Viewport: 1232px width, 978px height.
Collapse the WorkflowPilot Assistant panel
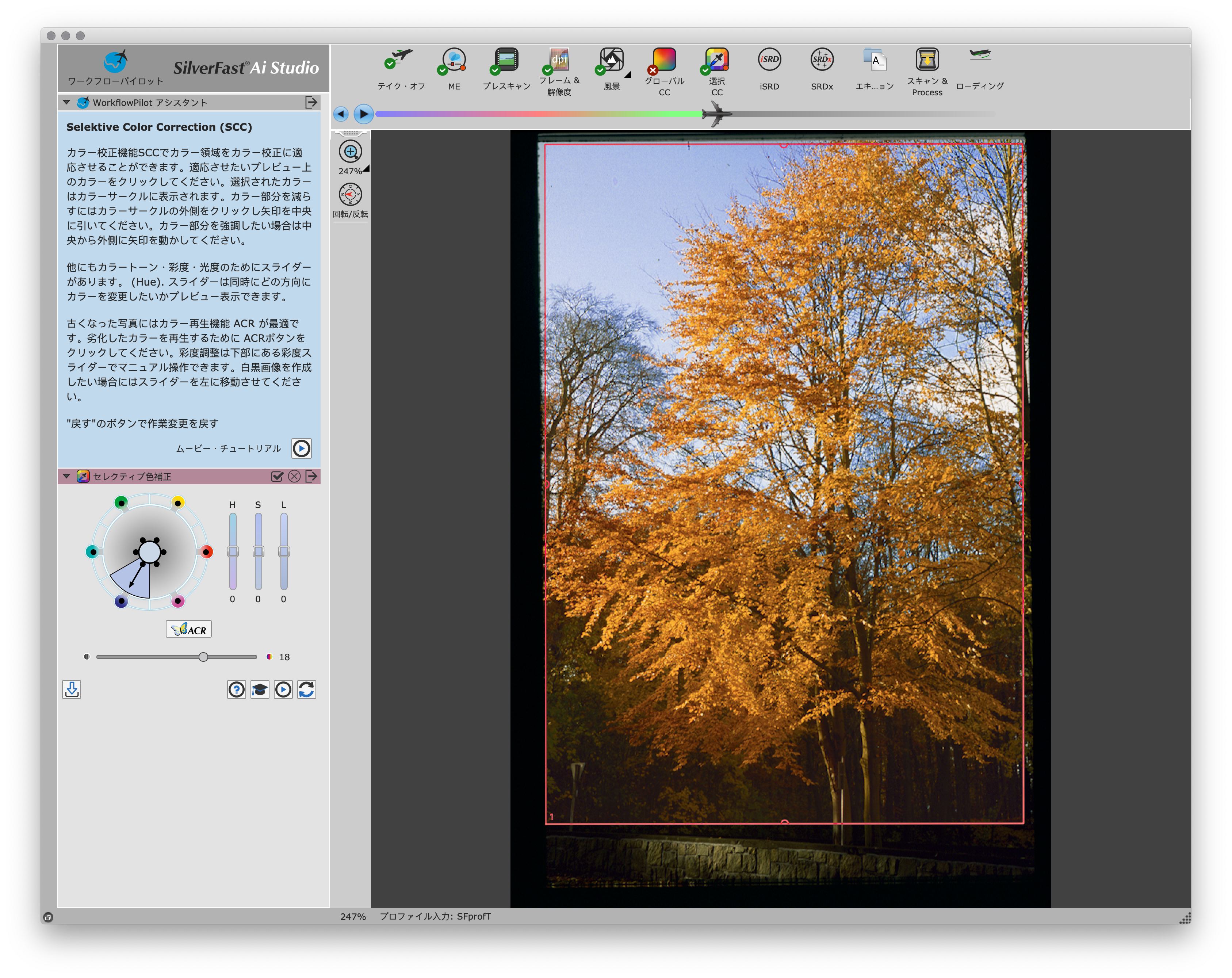tap(67, 102)
